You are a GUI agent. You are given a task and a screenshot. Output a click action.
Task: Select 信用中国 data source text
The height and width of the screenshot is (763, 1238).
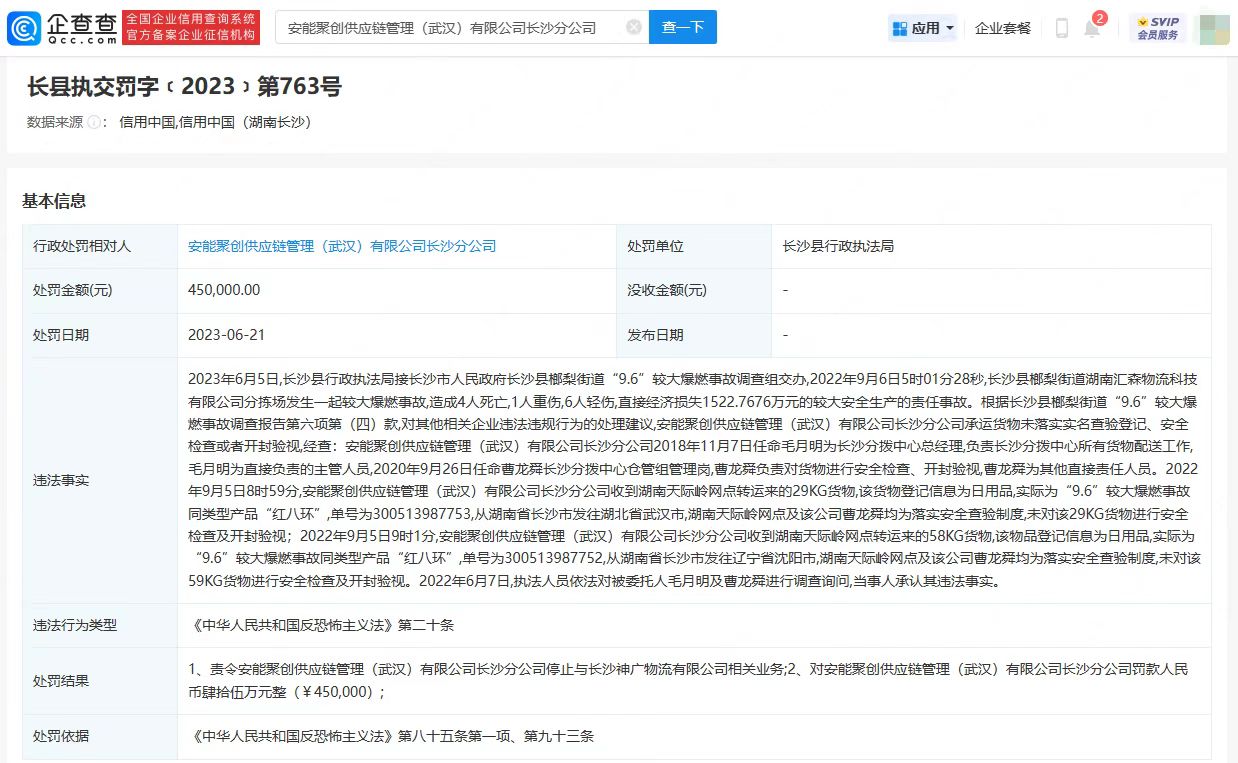click(216, 122)
